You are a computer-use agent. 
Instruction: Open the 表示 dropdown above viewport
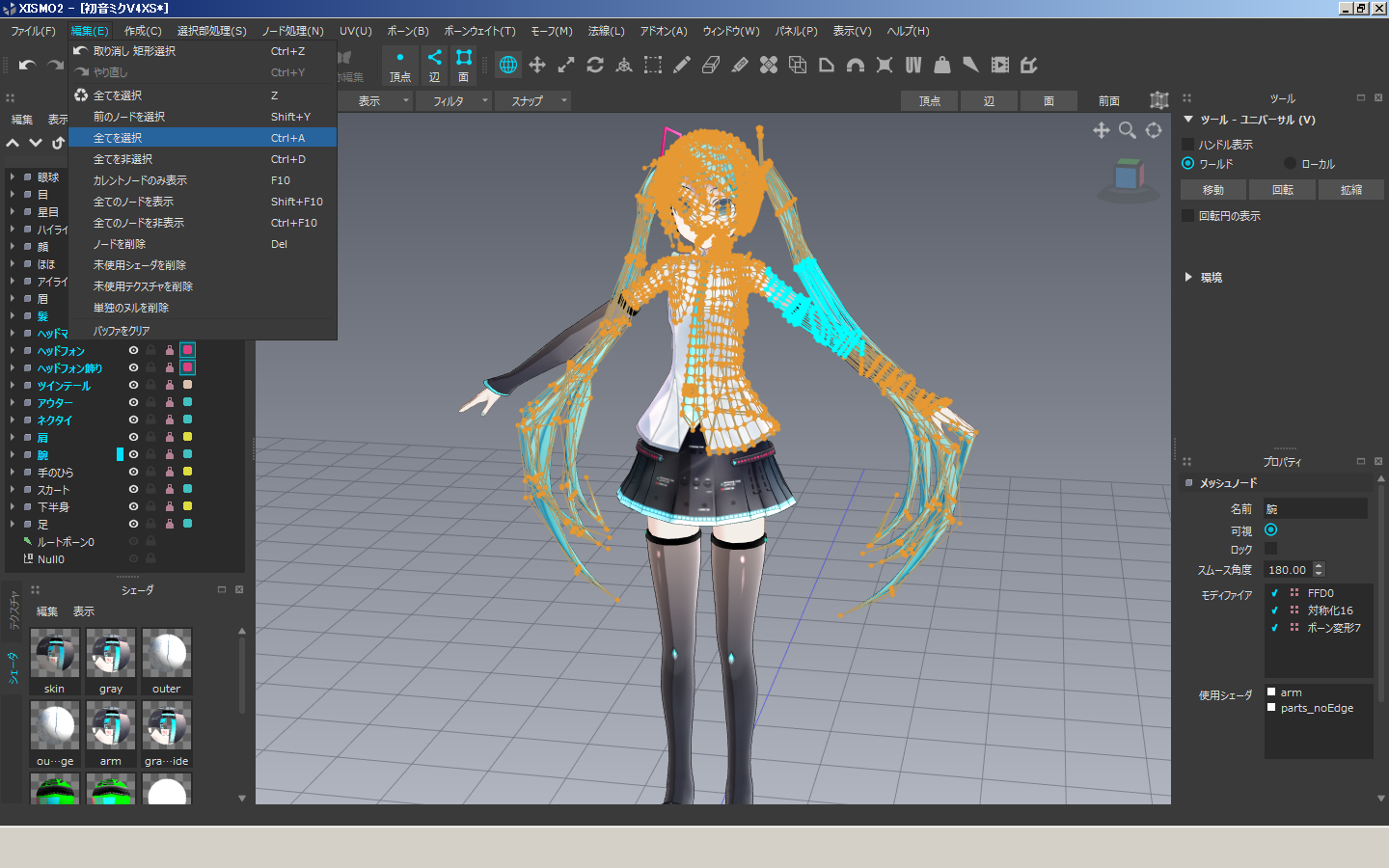377,100
